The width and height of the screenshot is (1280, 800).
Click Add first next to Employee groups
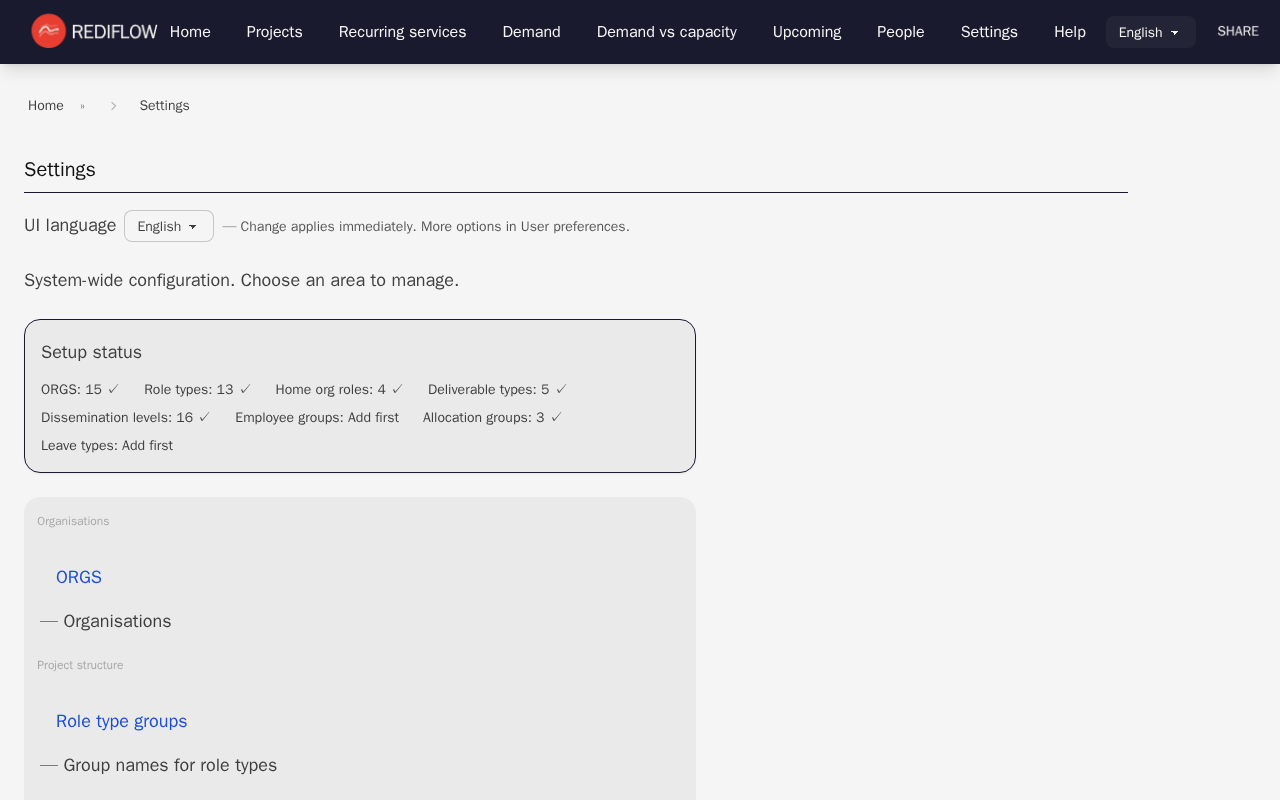(372, 417)
